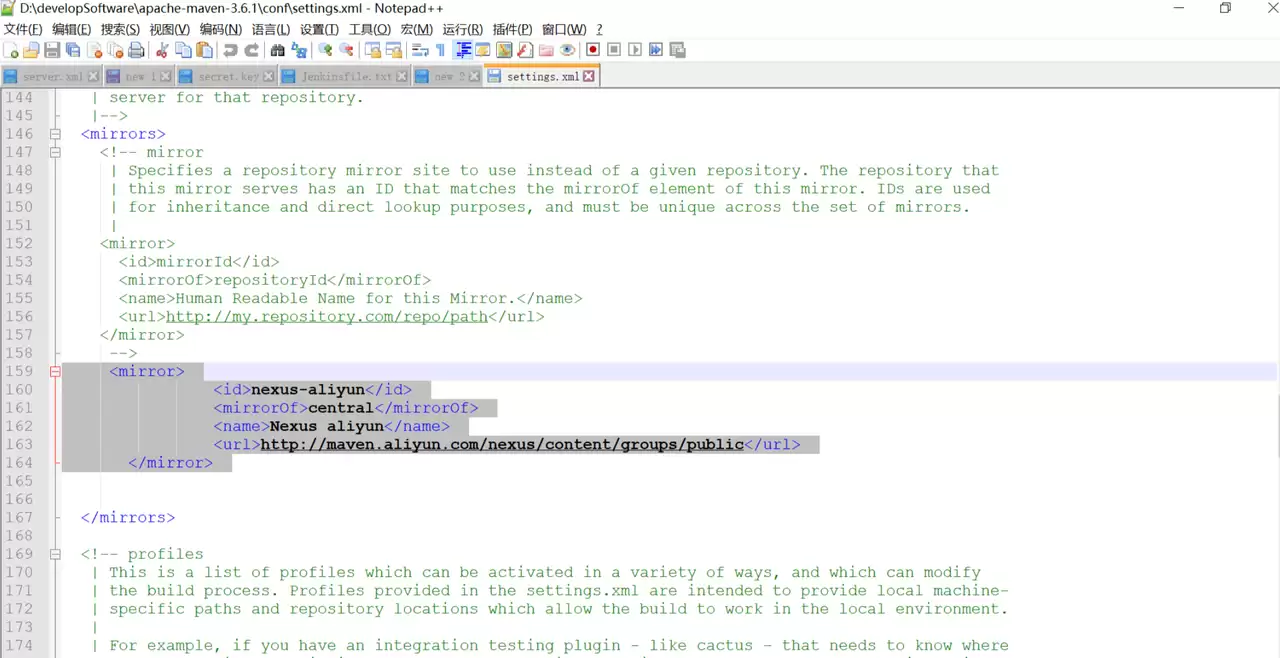Click the Playback macro icon
The width and height of the screenshot is (1280, 658).
click(635, 50)
